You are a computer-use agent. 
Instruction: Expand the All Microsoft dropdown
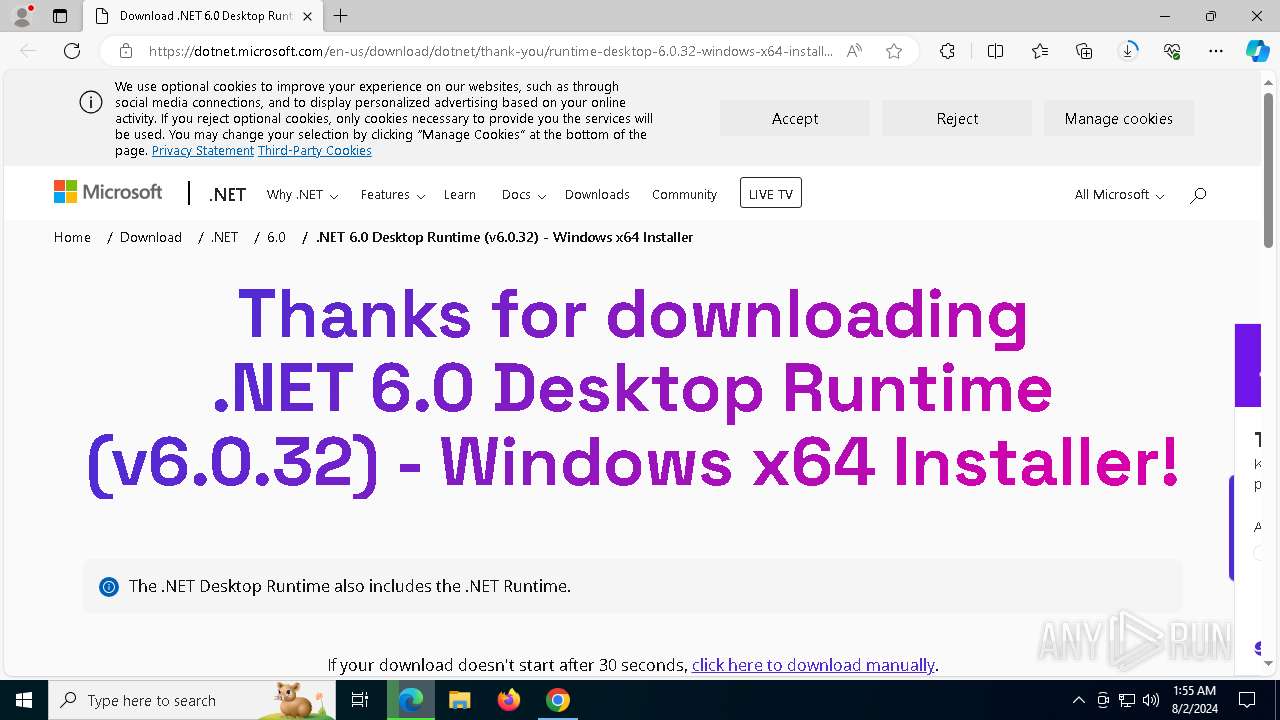click(x=1119, y=195)
